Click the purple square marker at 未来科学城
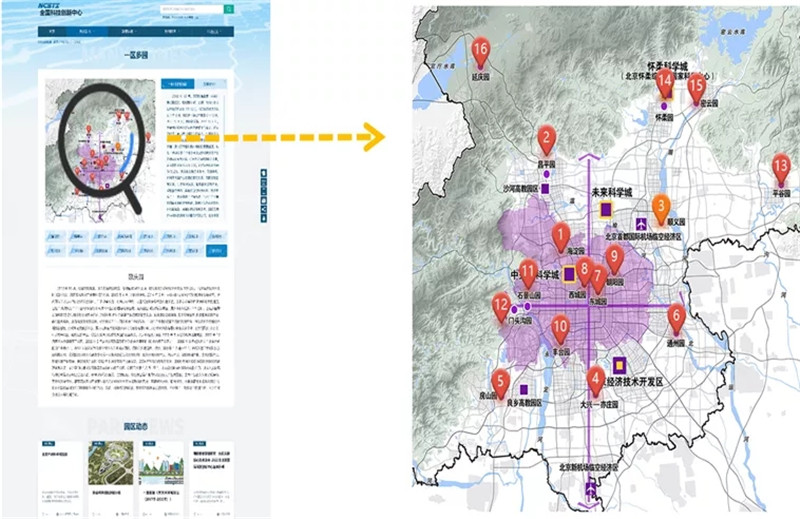 click(x=606, y=209)
